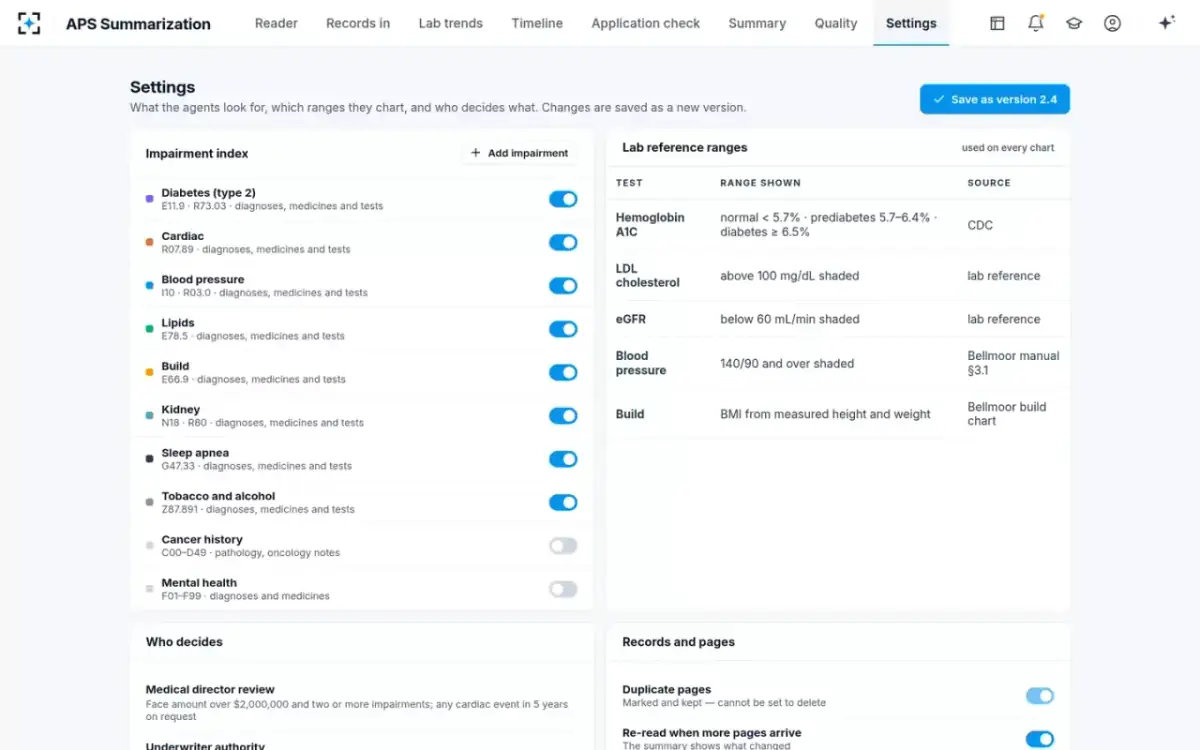Open the layout panel icon
1200x750 pixels.
tap(997, 23)
